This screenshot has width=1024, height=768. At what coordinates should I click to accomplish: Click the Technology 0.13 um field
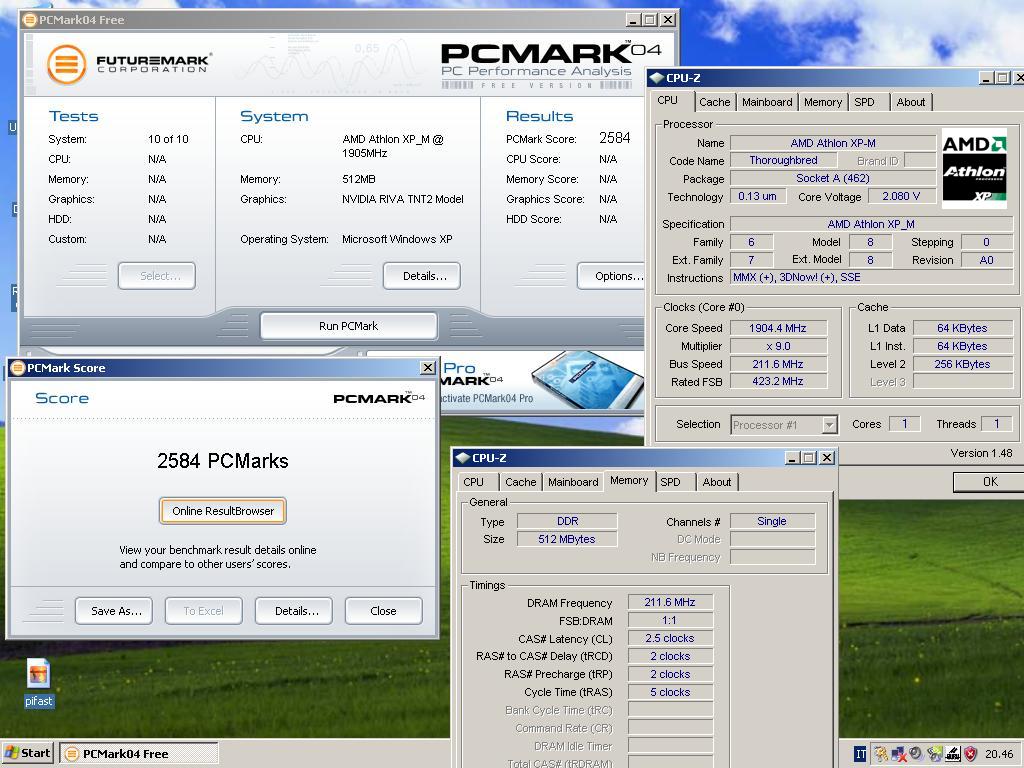[757, 197]
